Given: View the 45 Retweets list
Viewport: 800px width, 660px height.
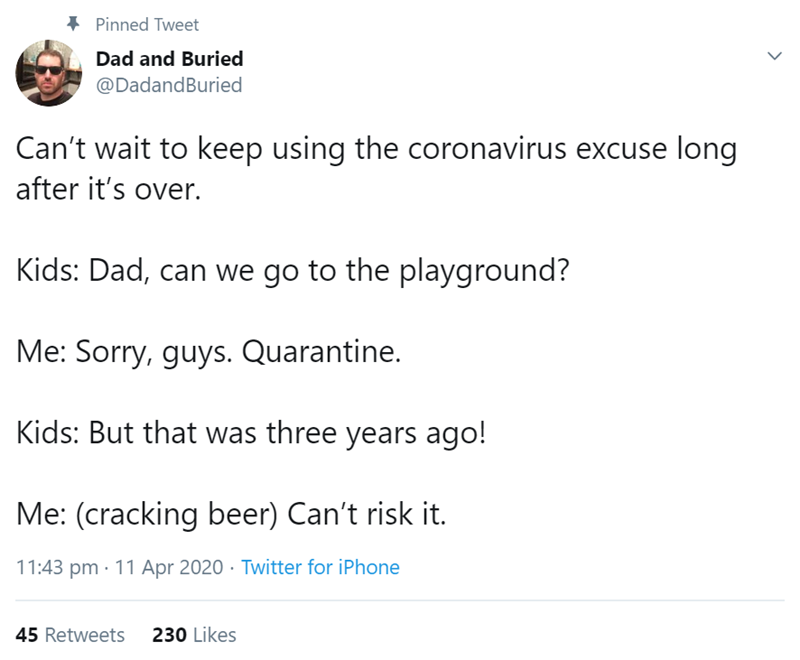Looking at the screenshot, I should (x=71, y=634).
